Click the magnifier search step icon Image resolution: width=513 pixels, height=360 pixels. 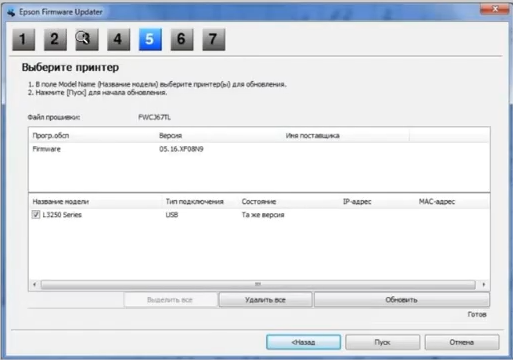87,39
